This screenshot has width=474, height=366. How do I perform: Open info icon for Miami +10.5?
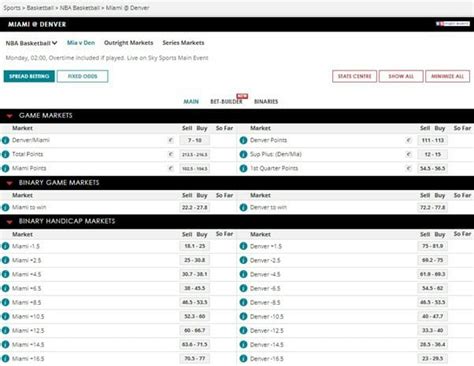click(5, 316)
